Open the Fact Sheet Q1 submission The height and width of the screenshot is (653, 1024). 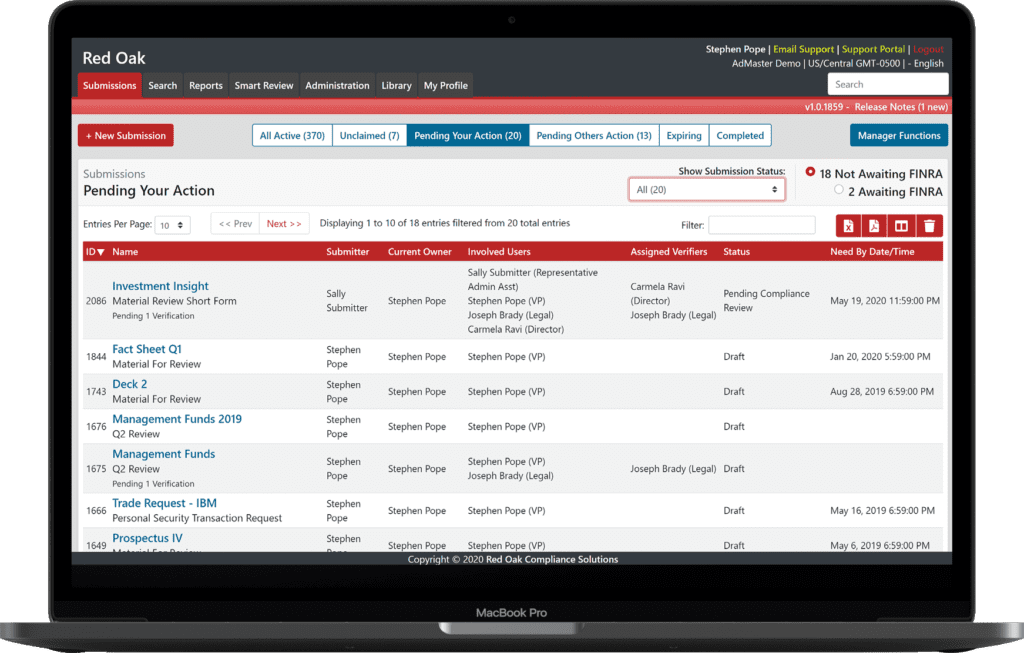[147, 349]
